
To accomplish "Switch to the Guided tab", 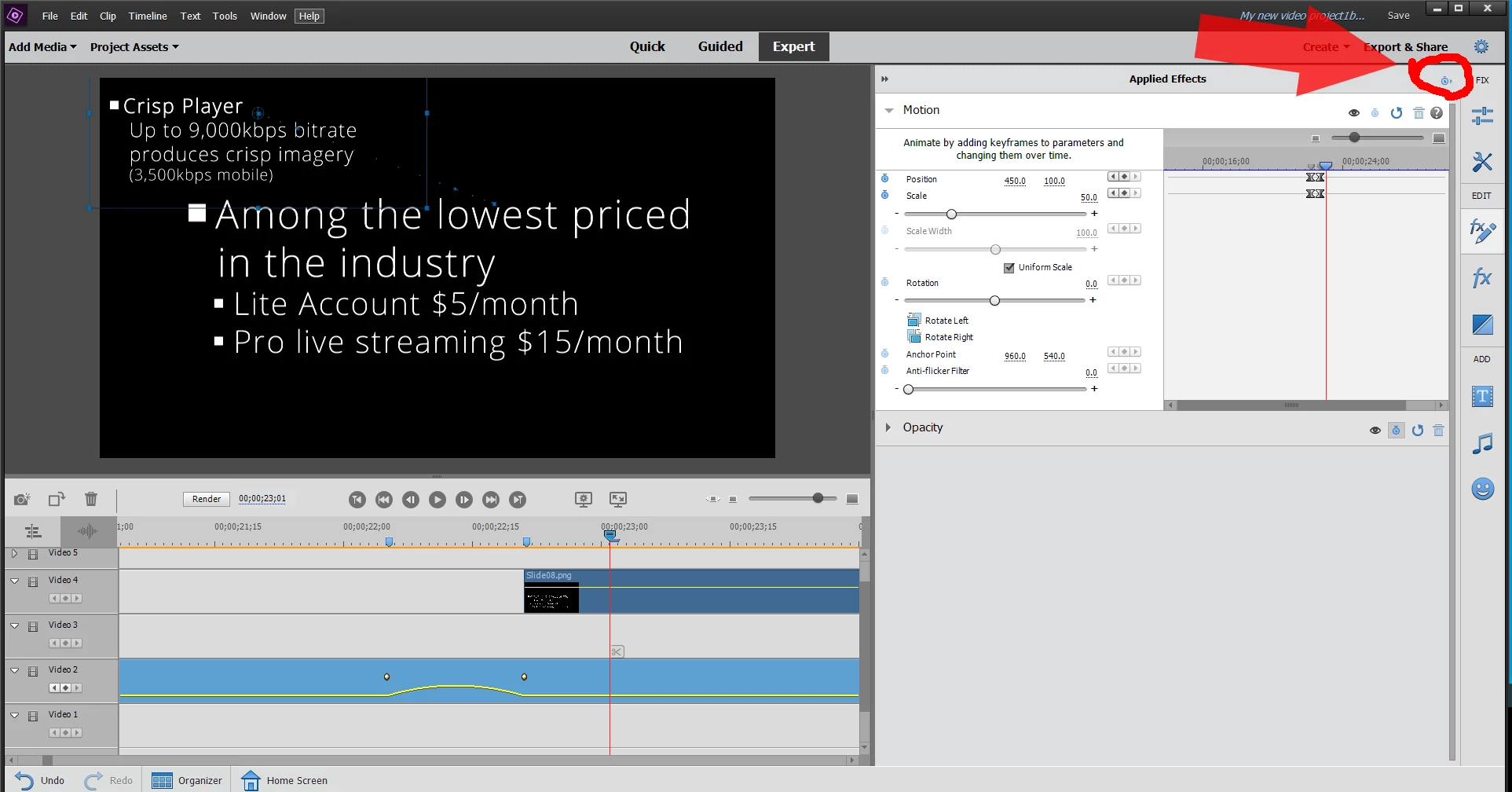I will [x=720, y=46].
